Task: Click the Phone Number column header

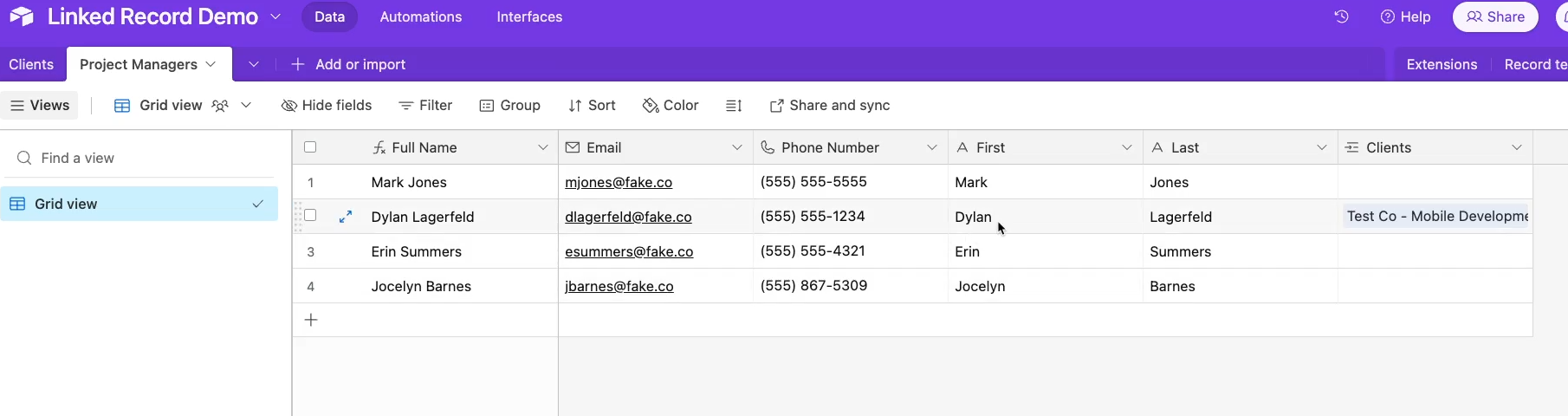Action: (x=851, y=147)
